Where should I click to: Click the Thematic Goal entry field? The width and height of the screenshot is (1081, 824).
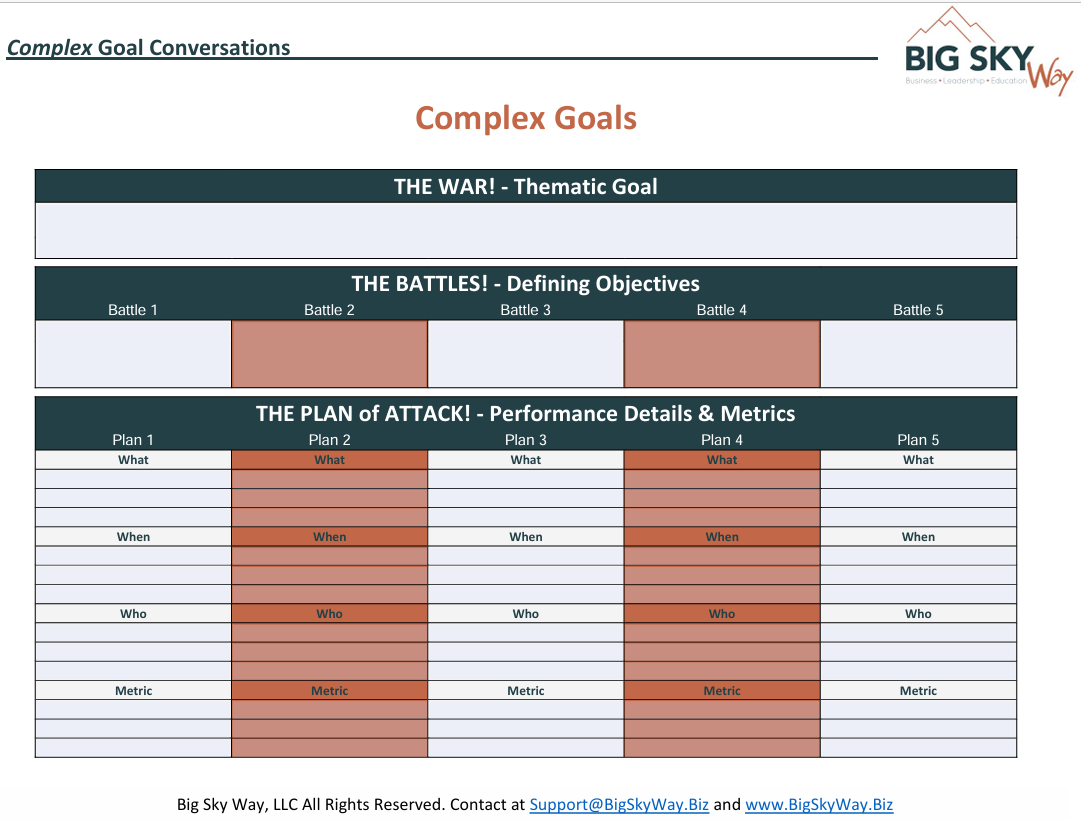(526, 231)
